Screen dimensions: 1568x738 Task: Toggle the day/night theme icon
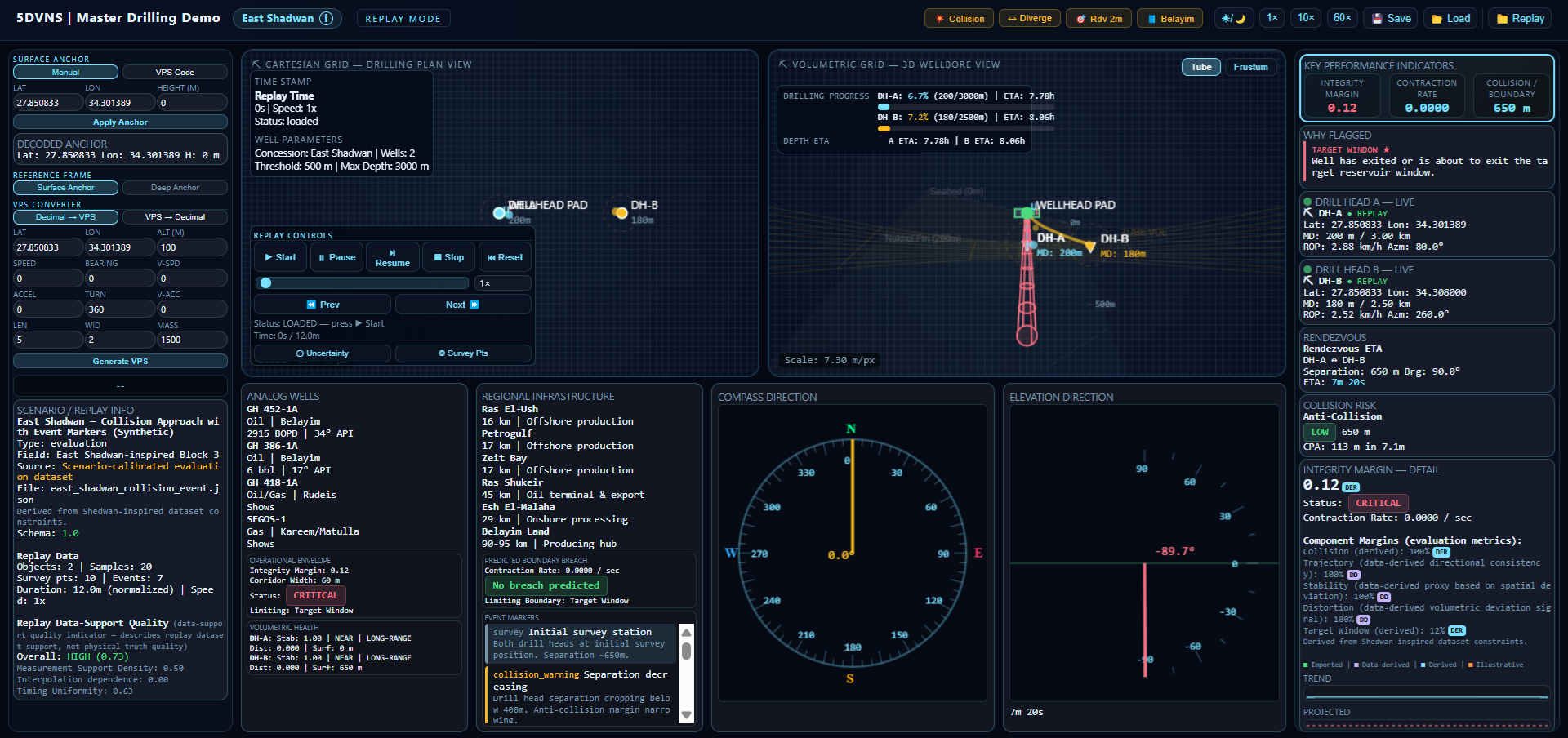[x=1233, y=19]
